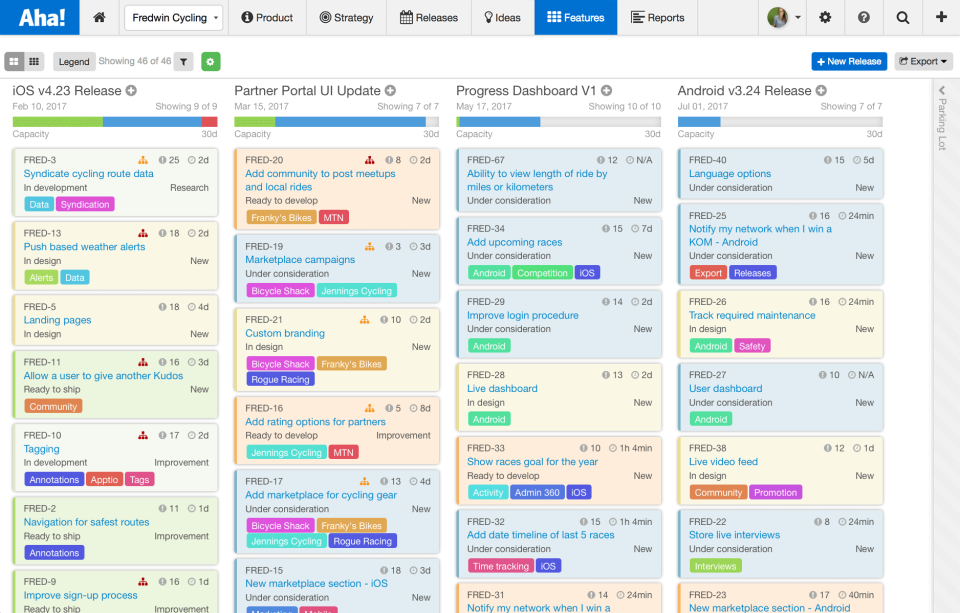The width and height of the screenshot is (960, 613).
Task: Add a feature to iOS v4.23 Release
Action: coord(131,91)
